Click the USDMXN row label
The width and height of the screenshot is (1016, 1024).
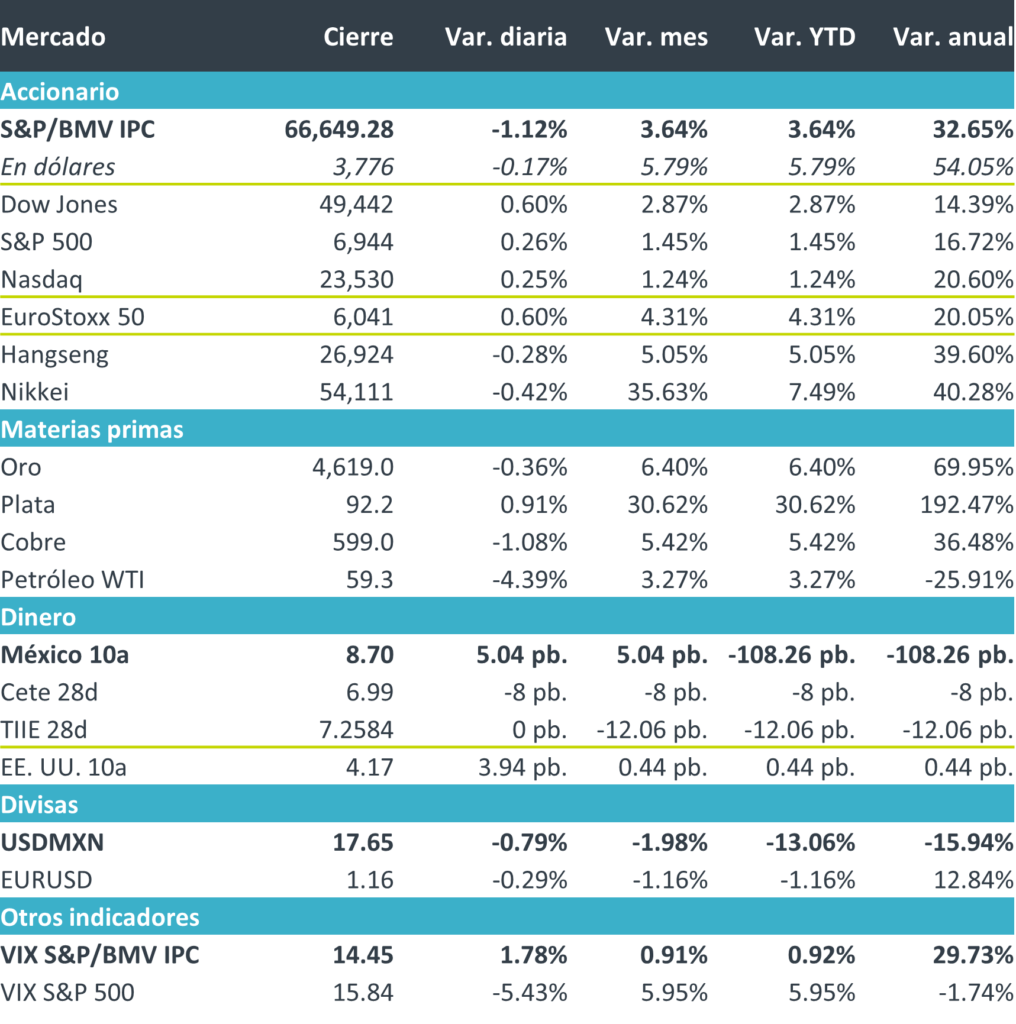coord(53,842)
